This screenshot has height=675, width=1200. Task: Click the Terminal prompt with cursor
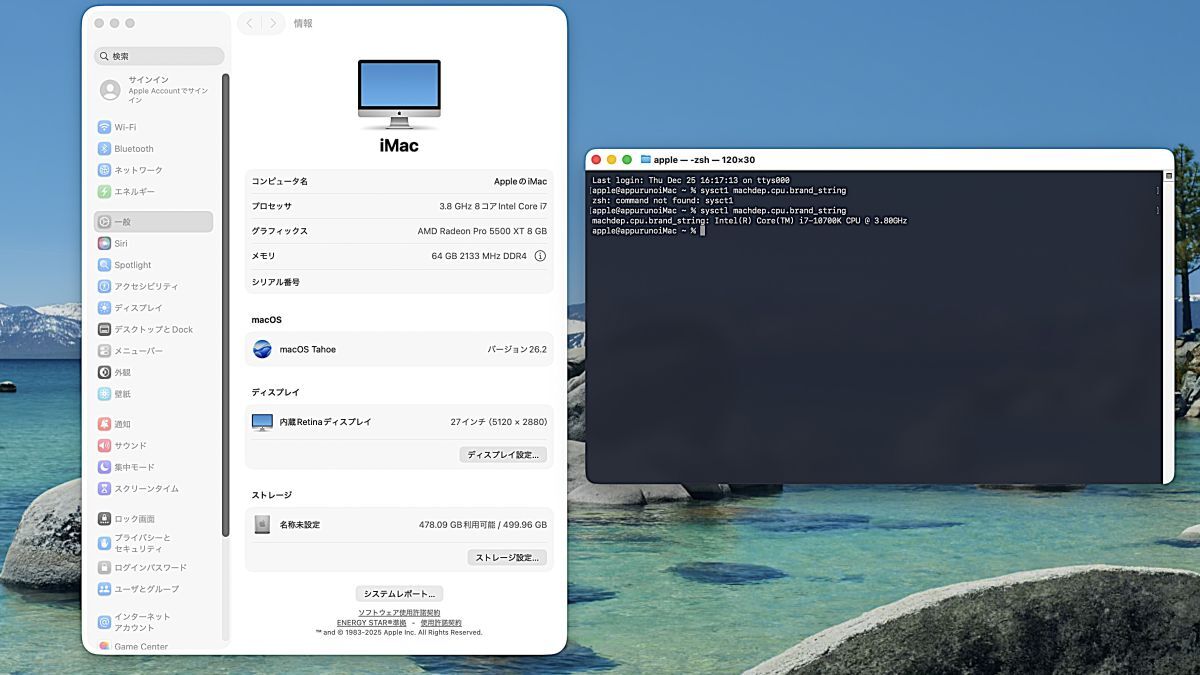[648, 231]
